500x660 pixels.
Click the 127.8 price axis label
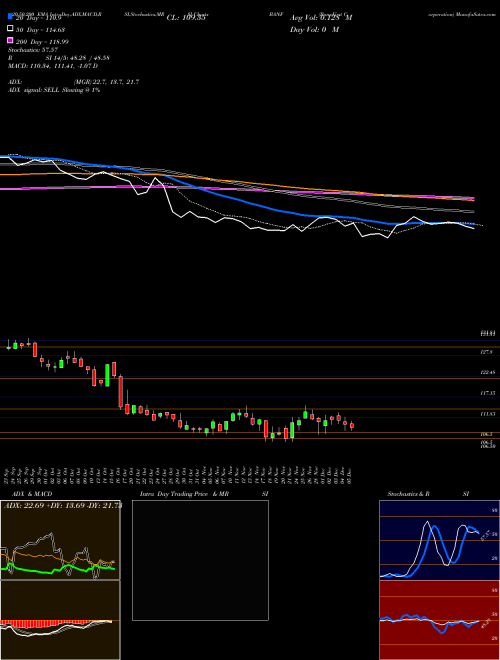pos(487,352)
